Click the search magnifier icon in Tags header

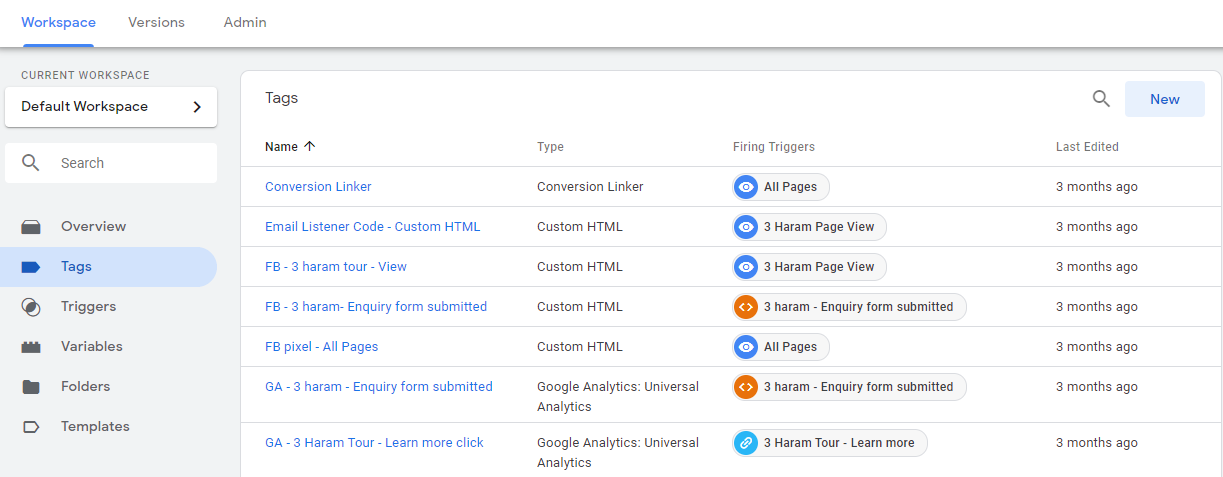click(x=1101, y=99)
